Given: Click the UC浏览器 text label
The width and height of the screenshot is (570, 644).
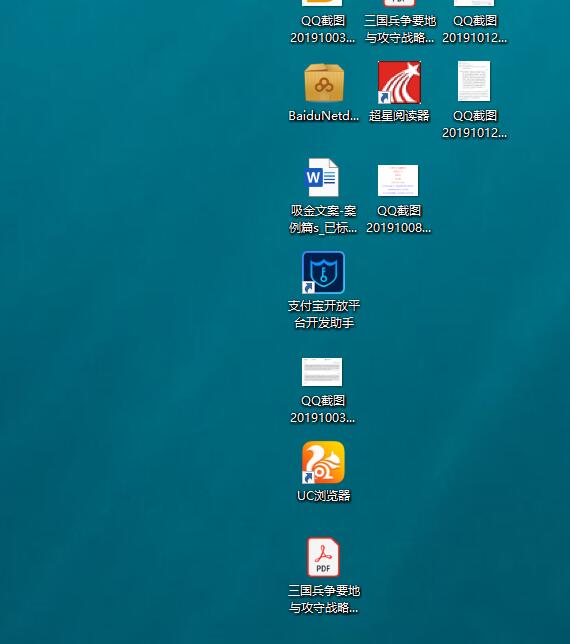Looking at the screenshot, I should click(x=324, y=496).
